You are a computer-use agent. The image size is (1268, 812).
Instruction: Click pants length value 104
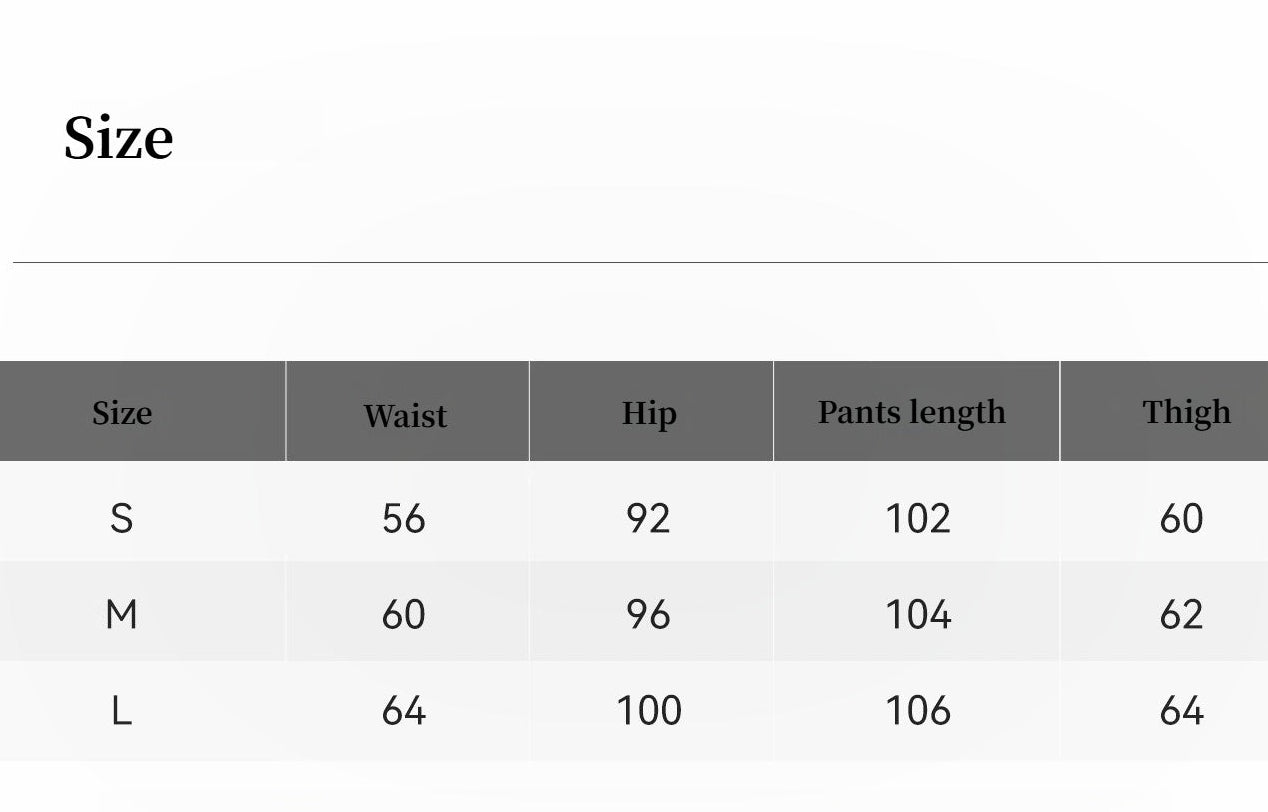pyautogui.click(x=918, y=615)
